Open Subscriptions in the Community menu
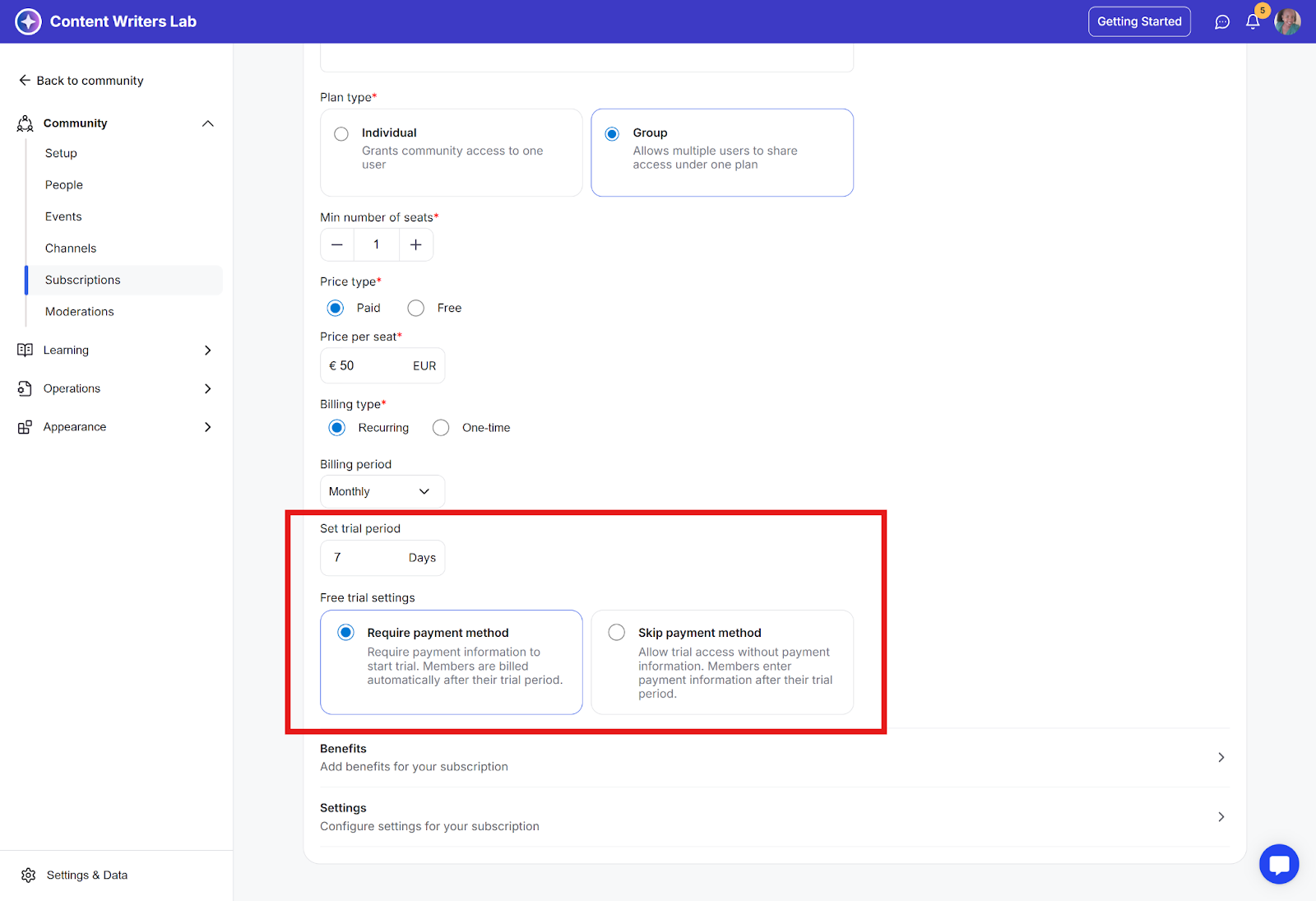The width and height of the screenshot is (1316, 901). coord(124,281)
